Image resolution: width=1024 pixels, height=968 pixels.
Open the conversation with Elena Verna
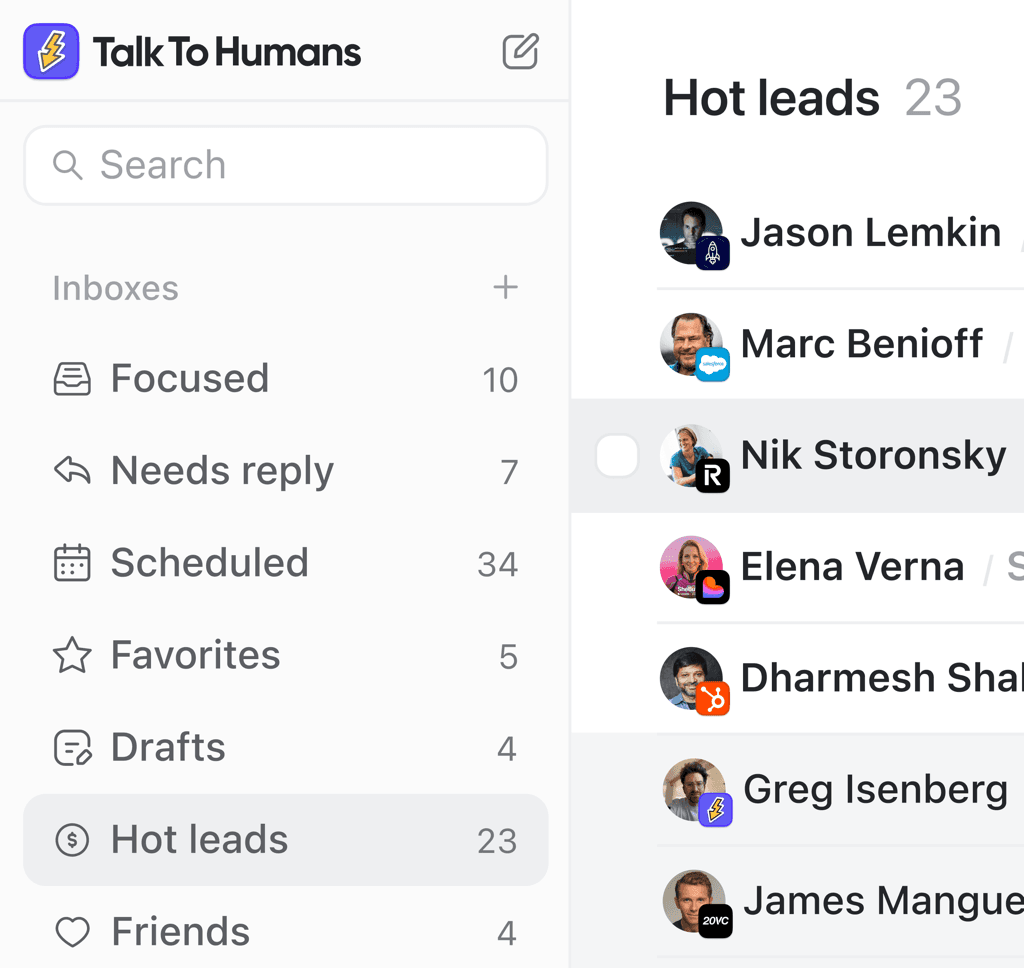pos(853,566)
